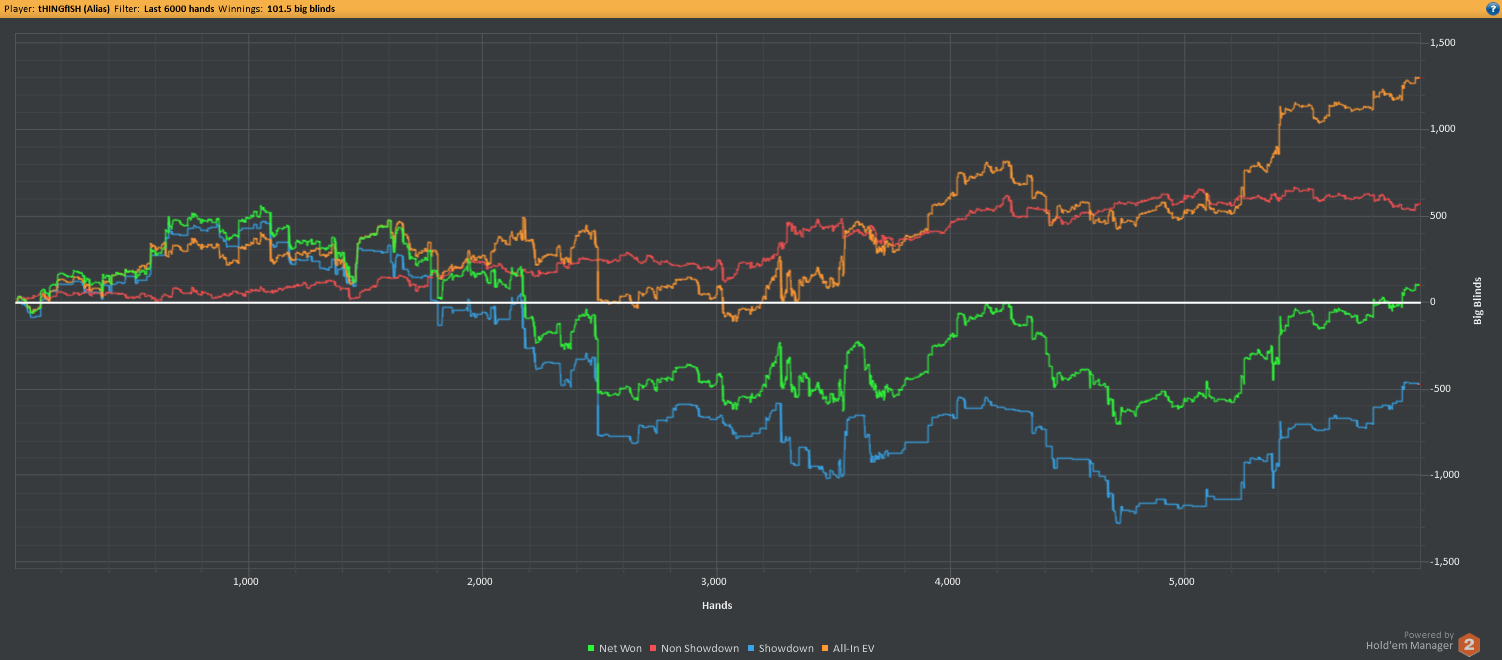Toggle the All-In EV orange legend swatch

[x=825, y=649]
